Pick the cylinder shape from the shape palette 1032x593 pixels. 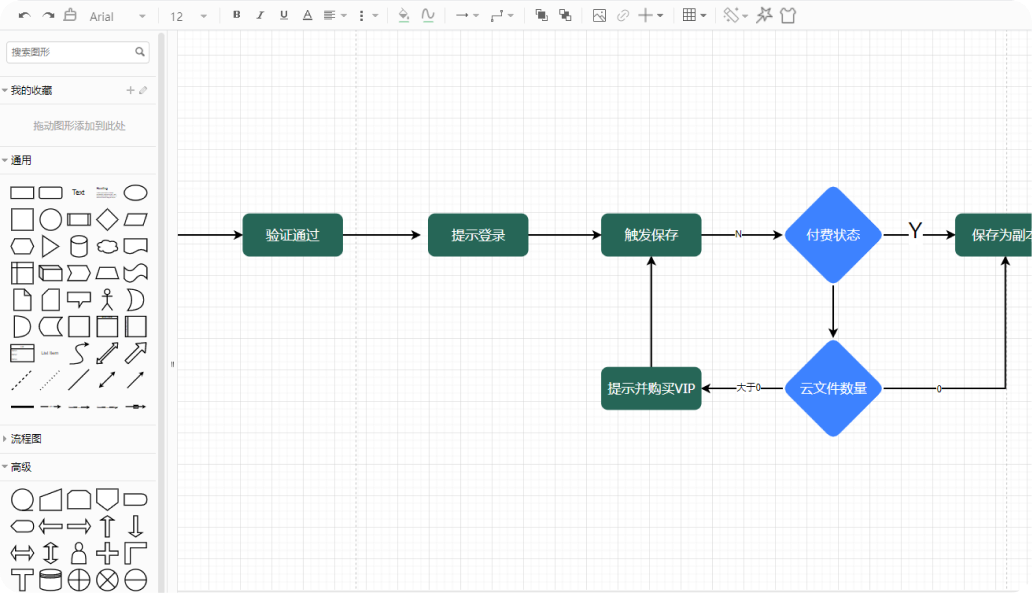point(79,246)
